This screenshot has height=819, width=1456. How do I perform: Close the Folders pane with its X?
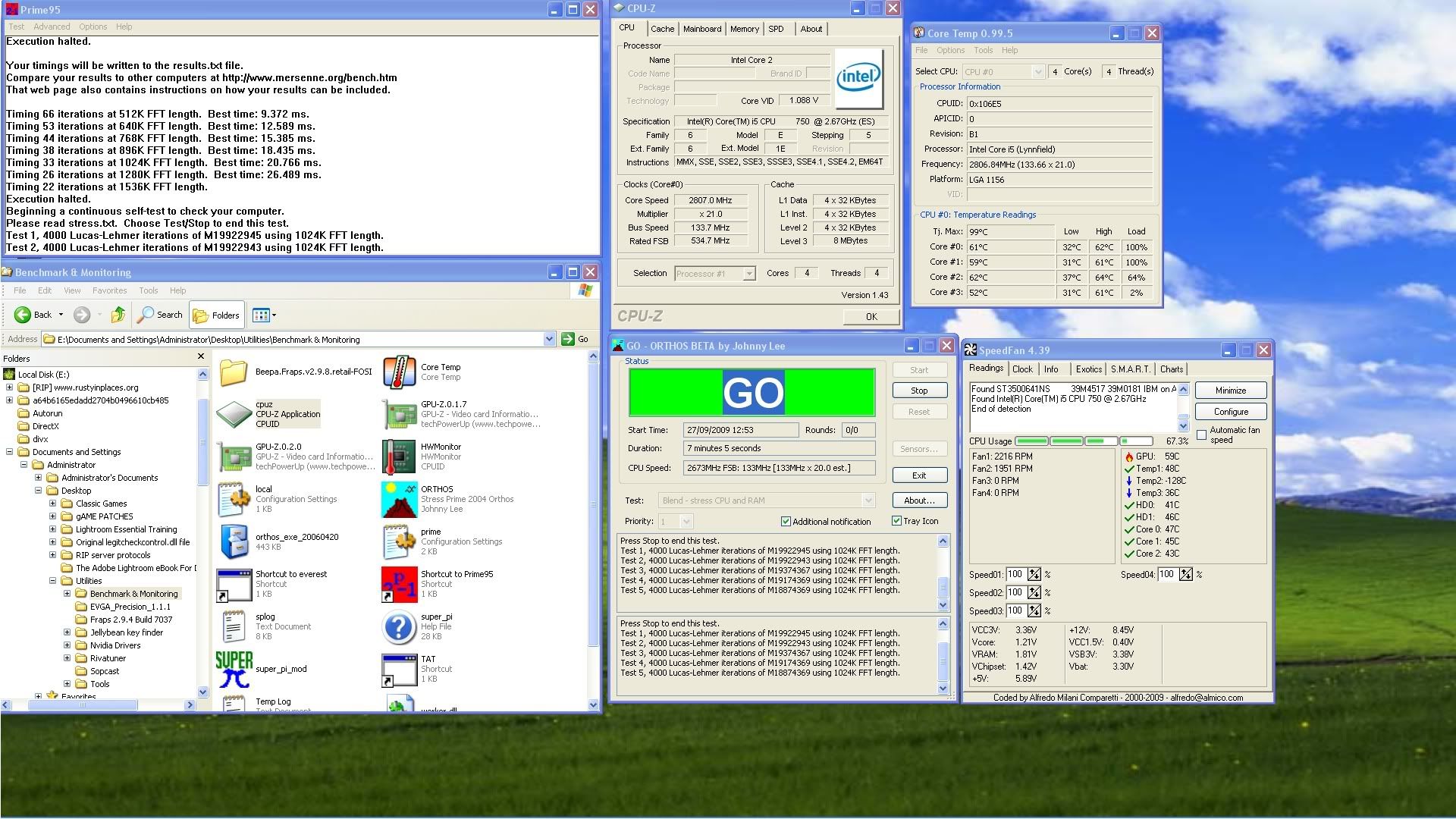tap(200, 356)
